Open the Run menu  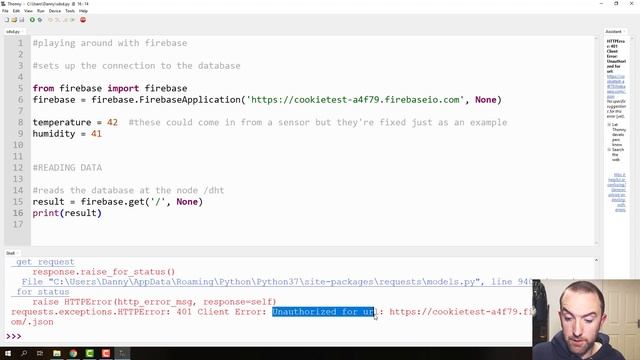coord(40,11)
